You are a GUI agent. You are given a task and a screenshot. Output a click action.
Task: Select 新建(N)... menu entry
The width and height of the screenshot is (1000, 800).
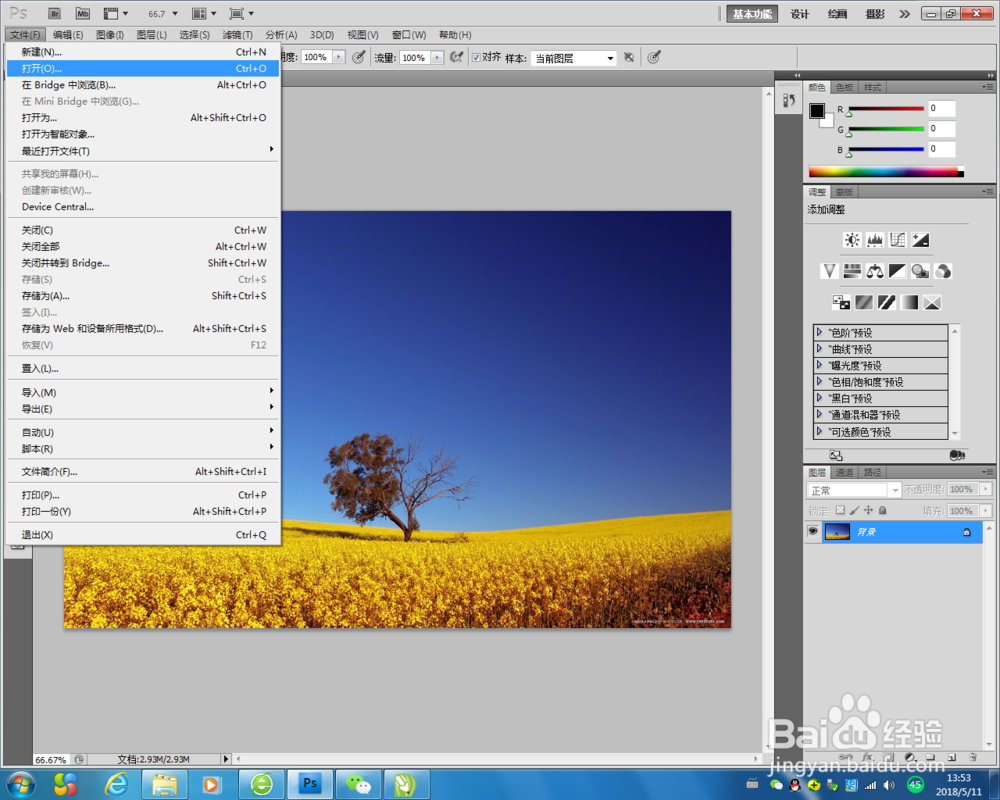coord(143,52)
